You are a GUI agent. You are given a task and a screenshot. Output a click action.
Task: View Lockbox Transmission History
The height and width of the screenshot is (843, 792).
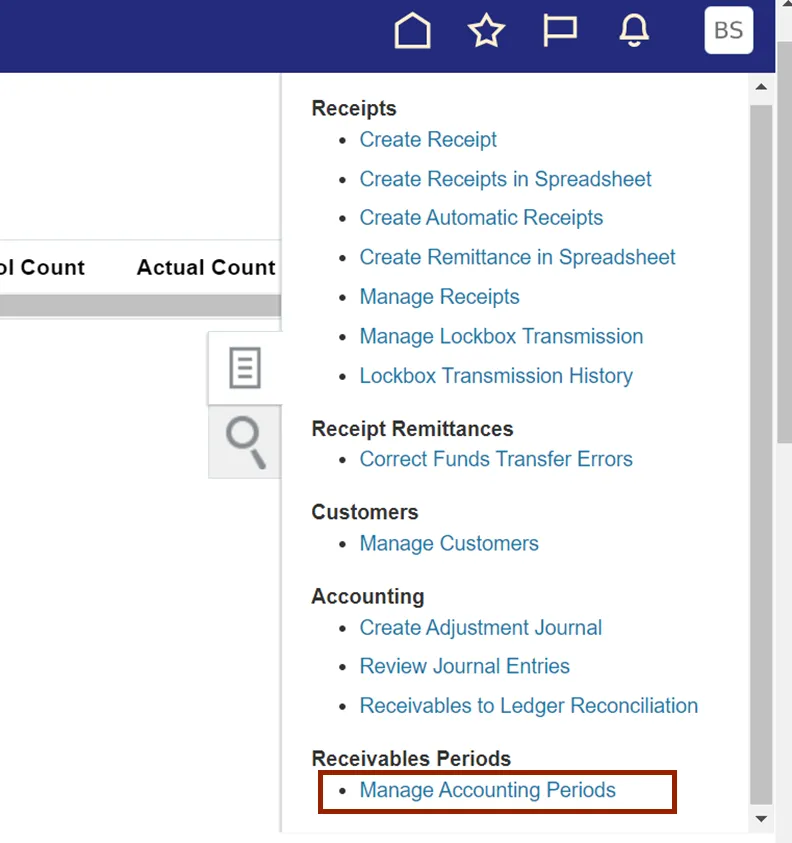[x=496, y=376]
